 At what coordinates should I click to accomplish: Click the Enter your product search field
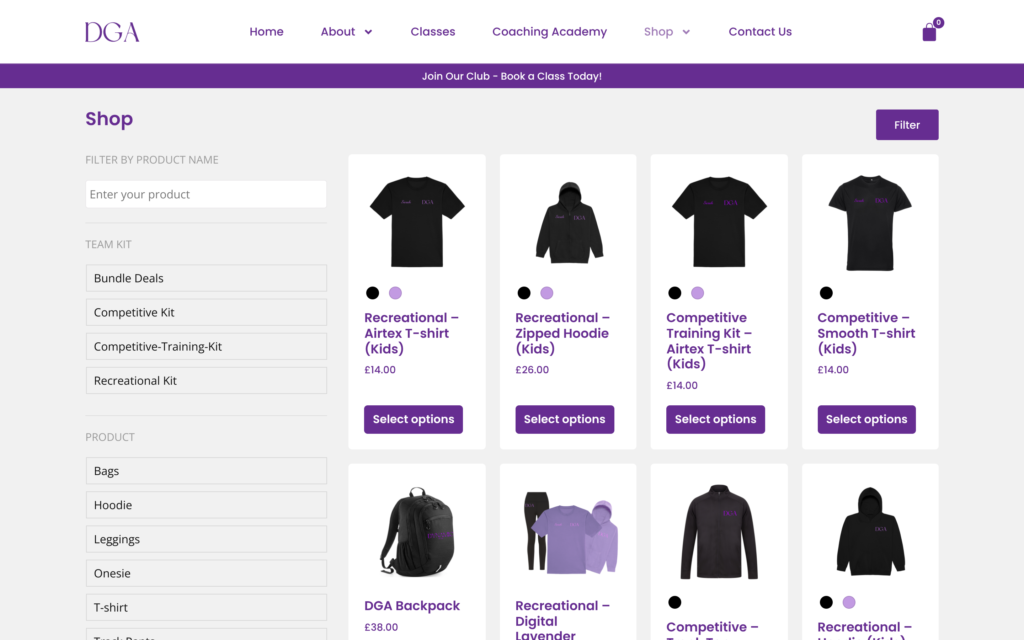click(x=206, y=194)
